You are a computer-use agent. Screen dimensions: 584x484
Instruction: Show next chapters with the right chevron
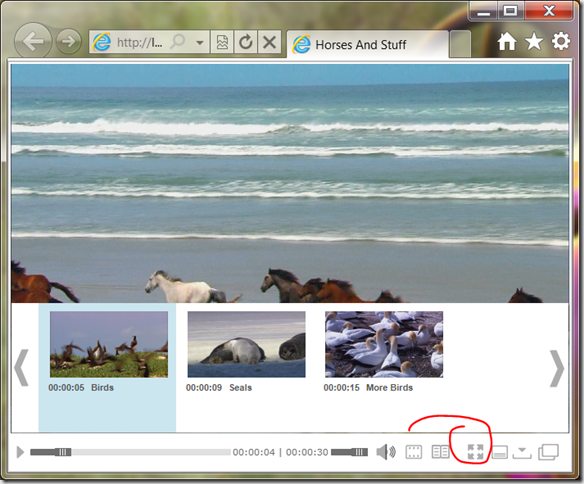[x=557, y=368]
